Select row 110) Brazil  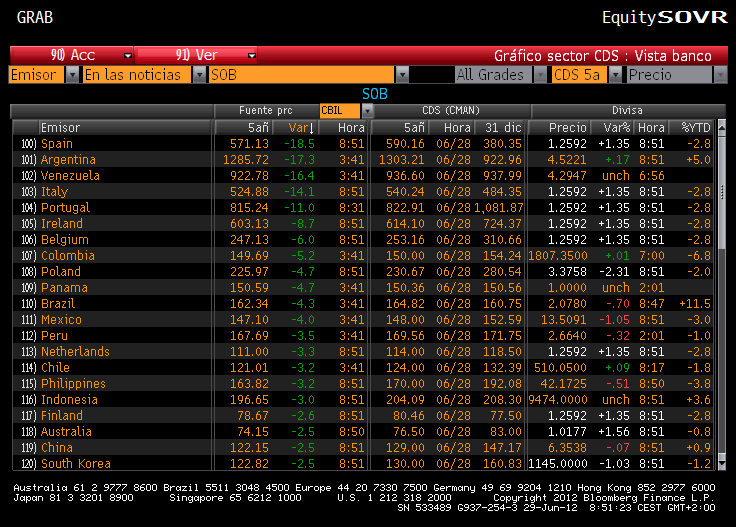tap(362, 303)
